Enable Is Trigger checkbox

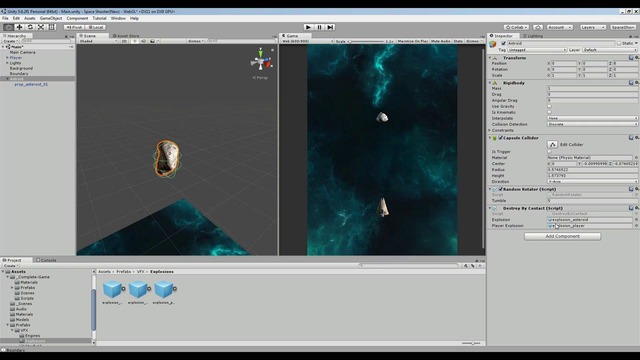click(x=549, y=151)
